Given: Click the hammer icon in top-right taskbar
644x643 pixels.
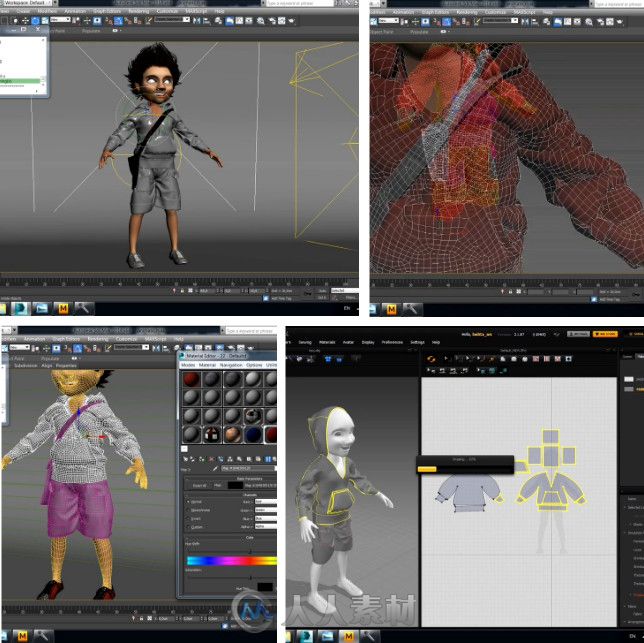Looking at the screenshot, I should [x=412, y=309].
